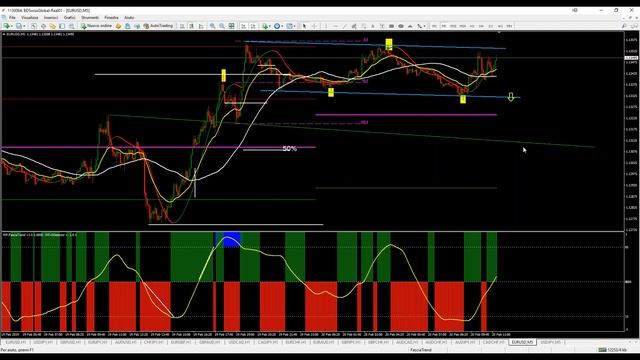Switch chart to Line Chart mode

coord(200,26)
